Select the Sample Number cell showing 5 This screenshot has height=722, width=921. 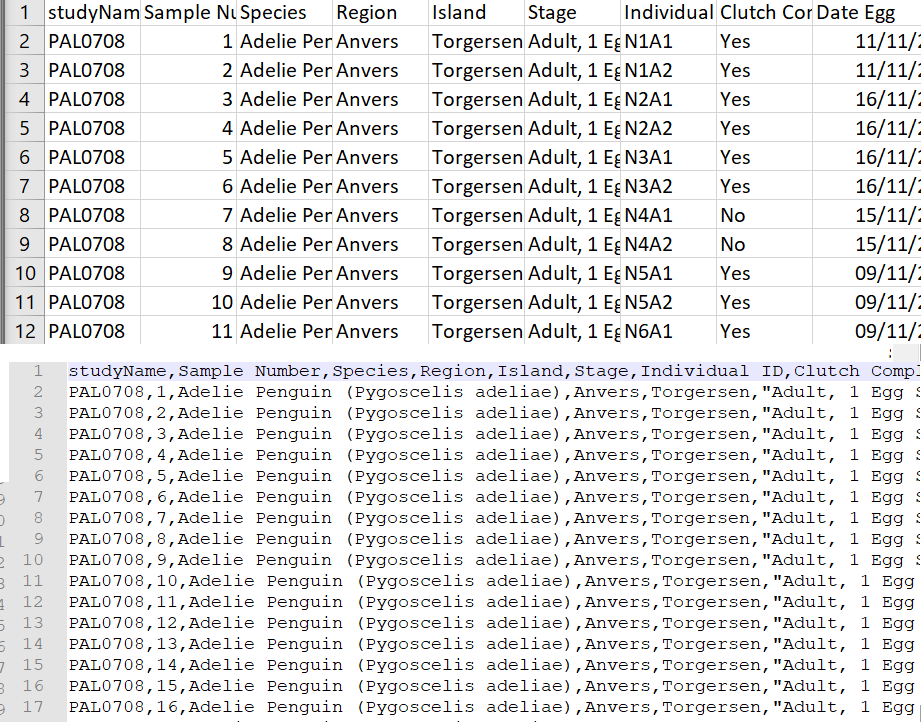tap(188, 158)
